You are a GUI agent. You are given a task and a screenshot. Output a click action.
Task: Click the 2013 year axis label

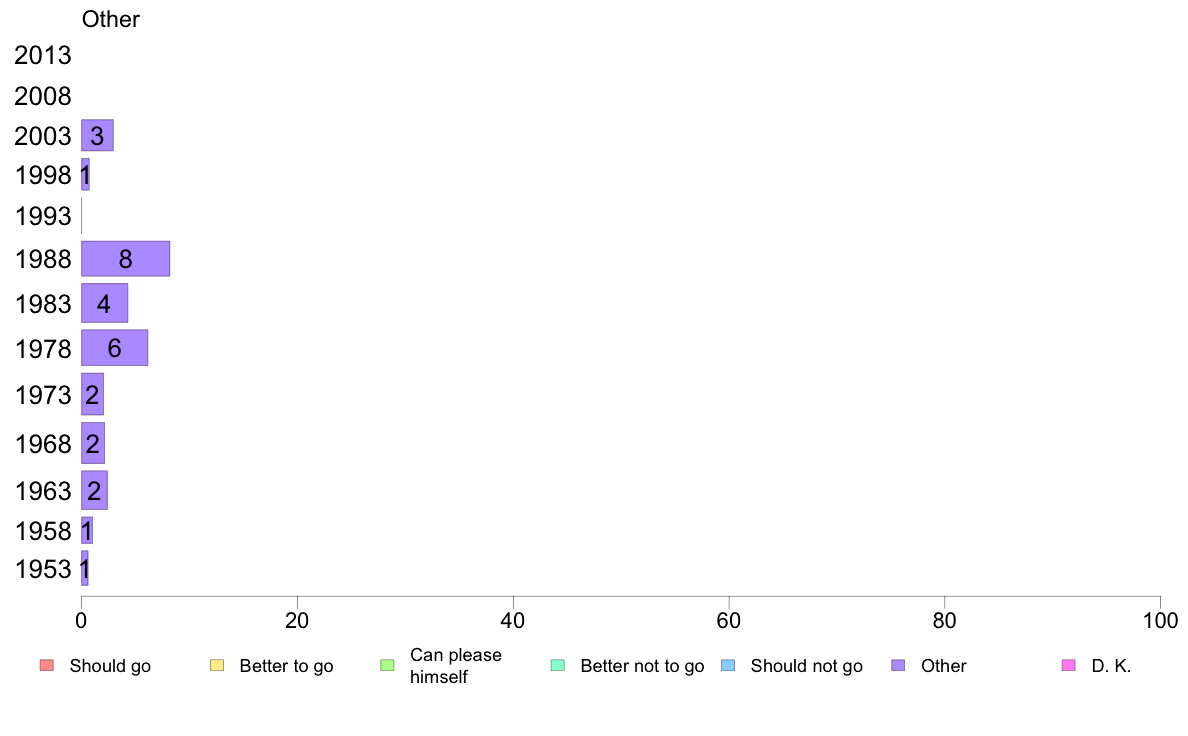coord(42,55)
